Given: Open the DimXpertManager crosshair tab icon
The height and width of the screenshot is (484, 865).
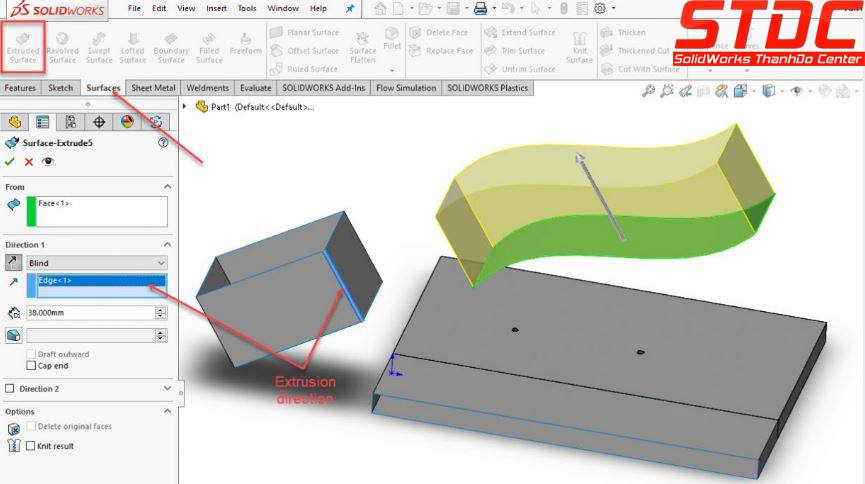Looking at the screenshot, I should tap(99, 122).
